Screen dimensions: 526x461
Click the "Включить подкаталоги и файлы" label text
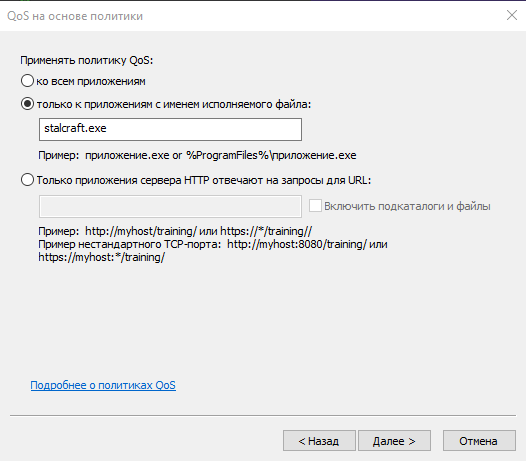[407, 206]
